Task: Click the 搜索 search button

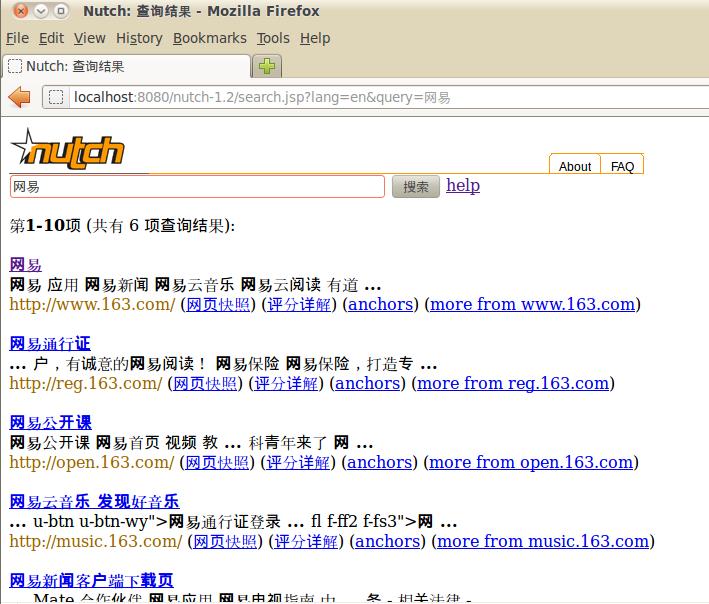Action: click(x=416, y=187)
